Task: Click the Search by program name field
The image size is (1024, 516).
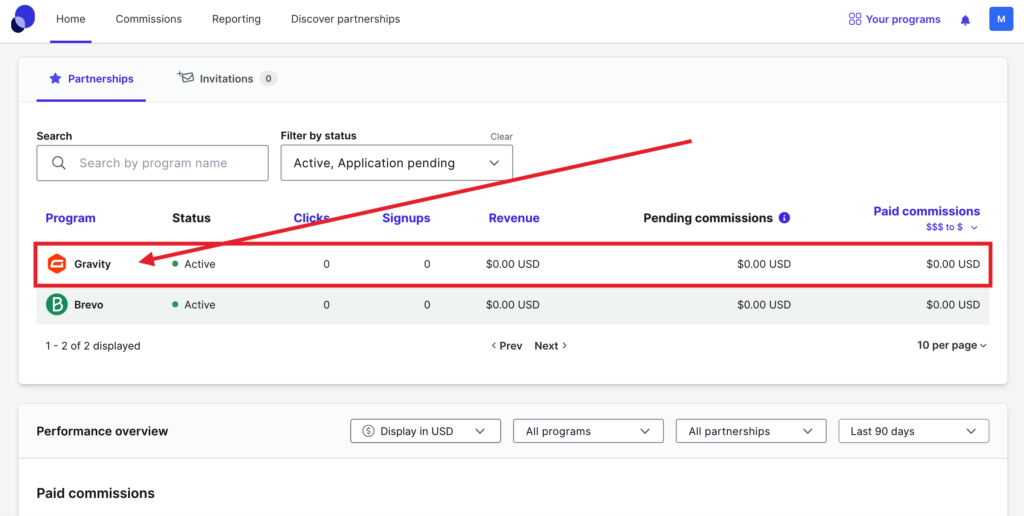Action: pyautogui.click(x=152, y=163)
